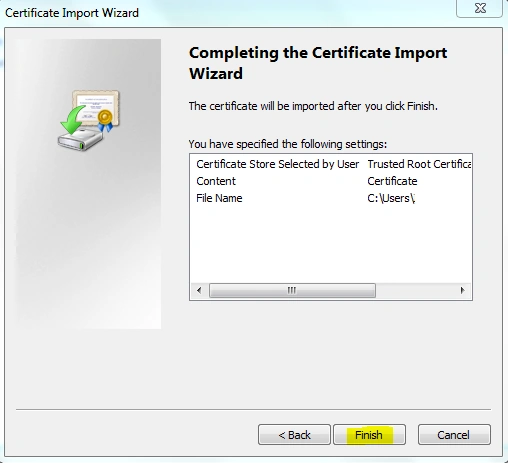Viewport: 508px width, 463px height.
Task: Click the 'C:\Users\' file path value
Action: pyautogui.click(x=391, y=198)
